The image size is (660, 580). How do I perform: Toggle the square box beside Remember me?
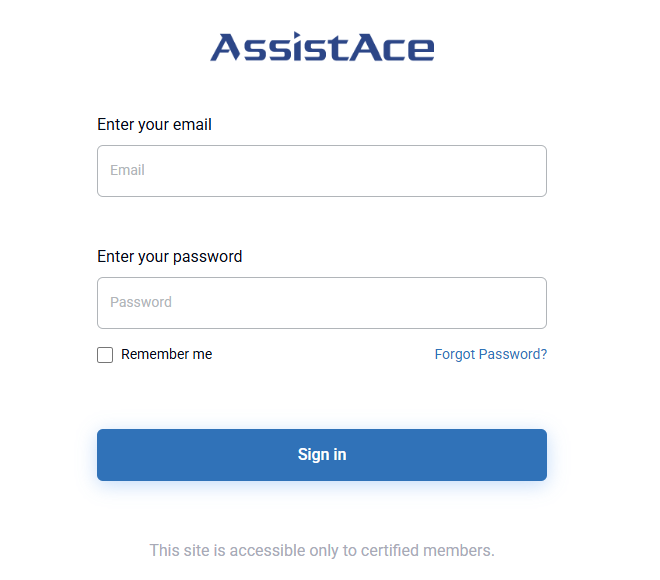105,355
